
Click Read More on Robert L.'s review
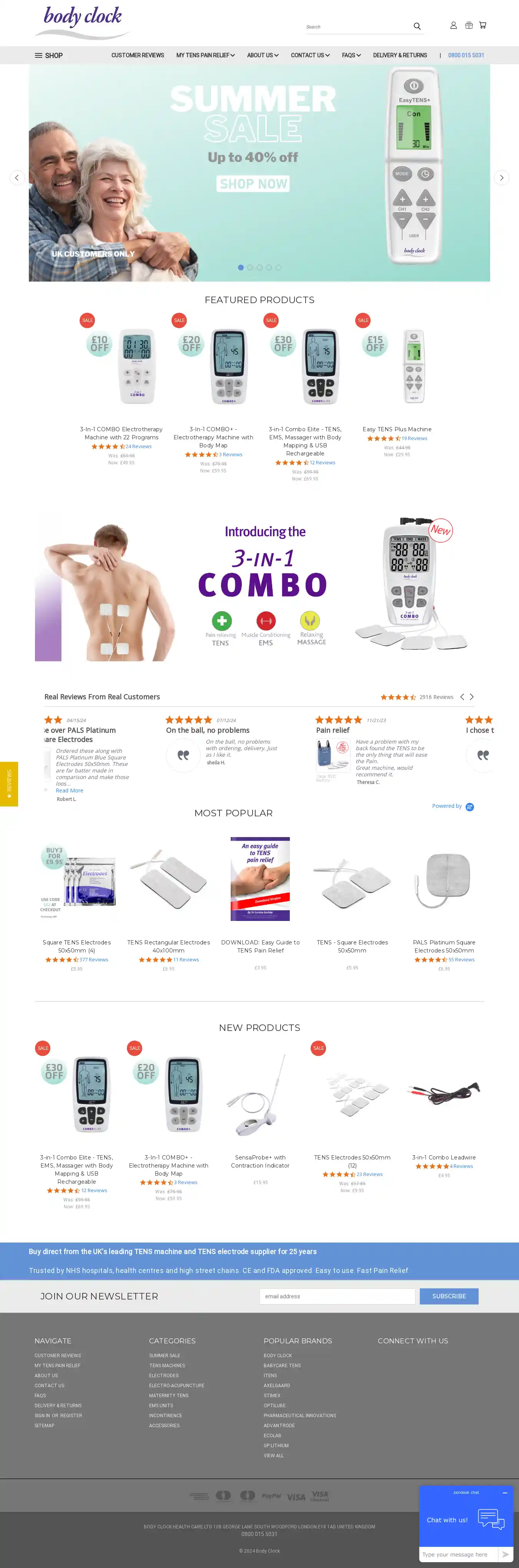(x=69, y=791)
